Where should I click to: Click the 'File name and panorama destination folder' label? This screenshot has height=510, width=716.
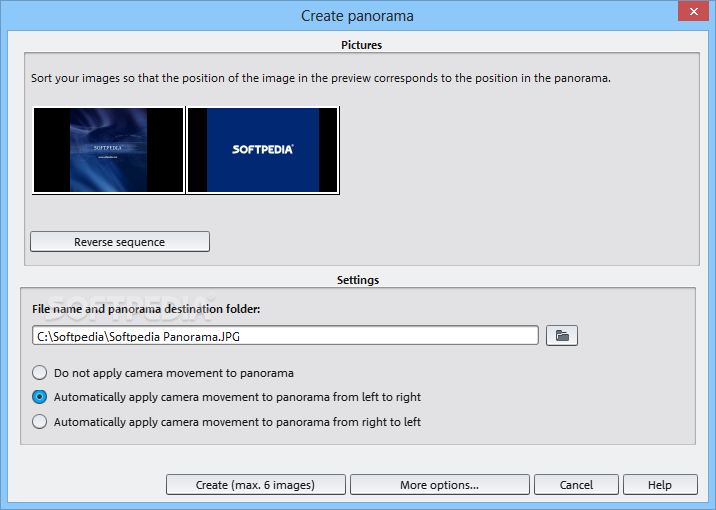point(146,309)
